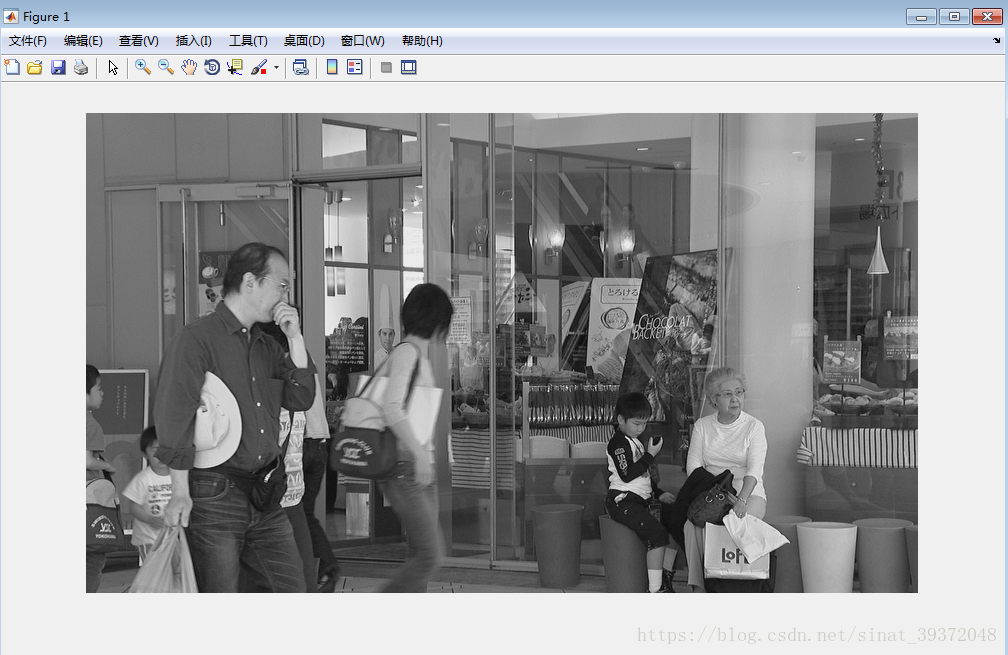1008x655 pixels.
Task: Open the 文件(F) menu
Action: [x=28, y=41]
